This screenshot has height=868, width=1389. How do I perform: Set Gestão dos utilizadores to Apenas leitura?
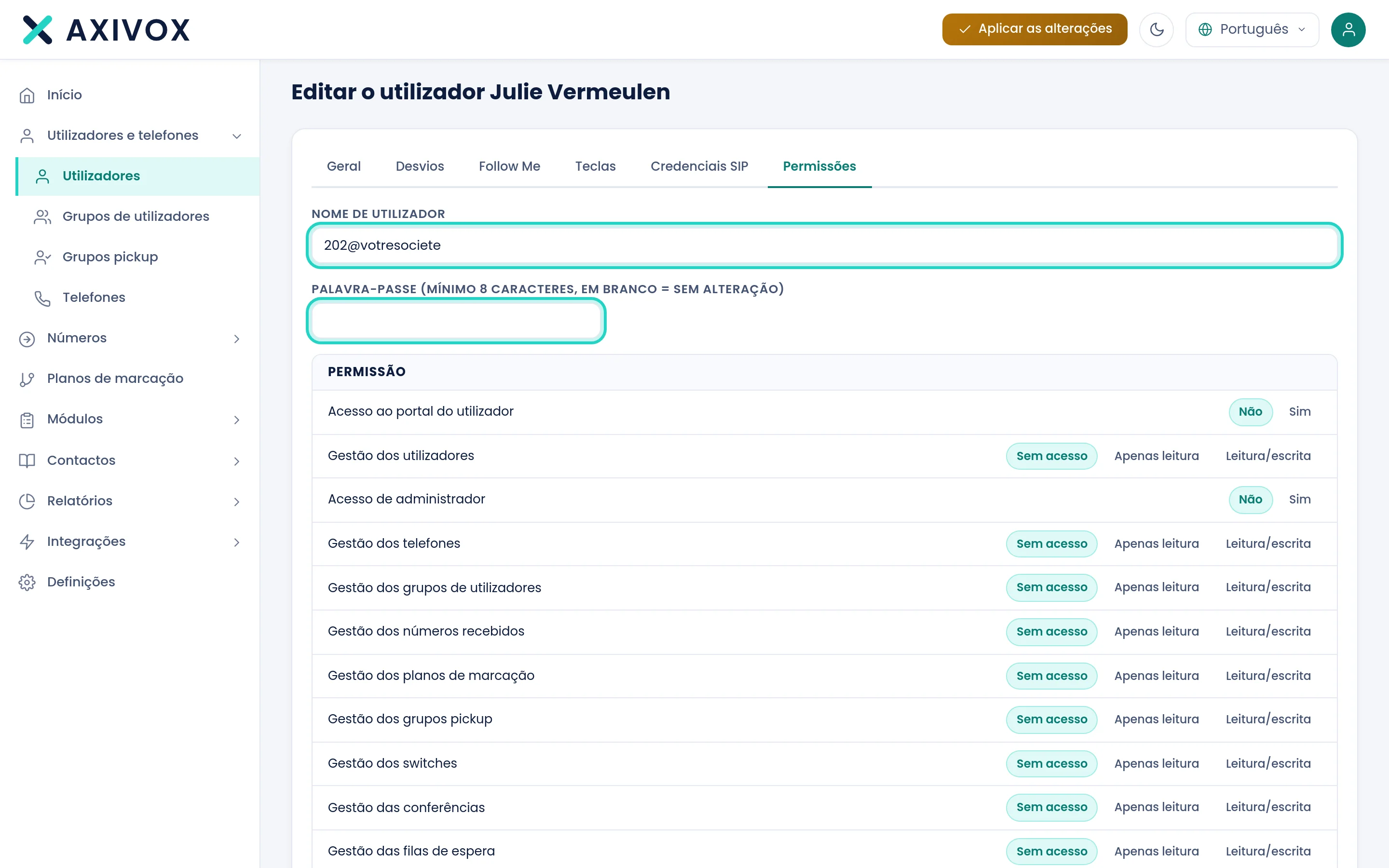(1157, 456)
